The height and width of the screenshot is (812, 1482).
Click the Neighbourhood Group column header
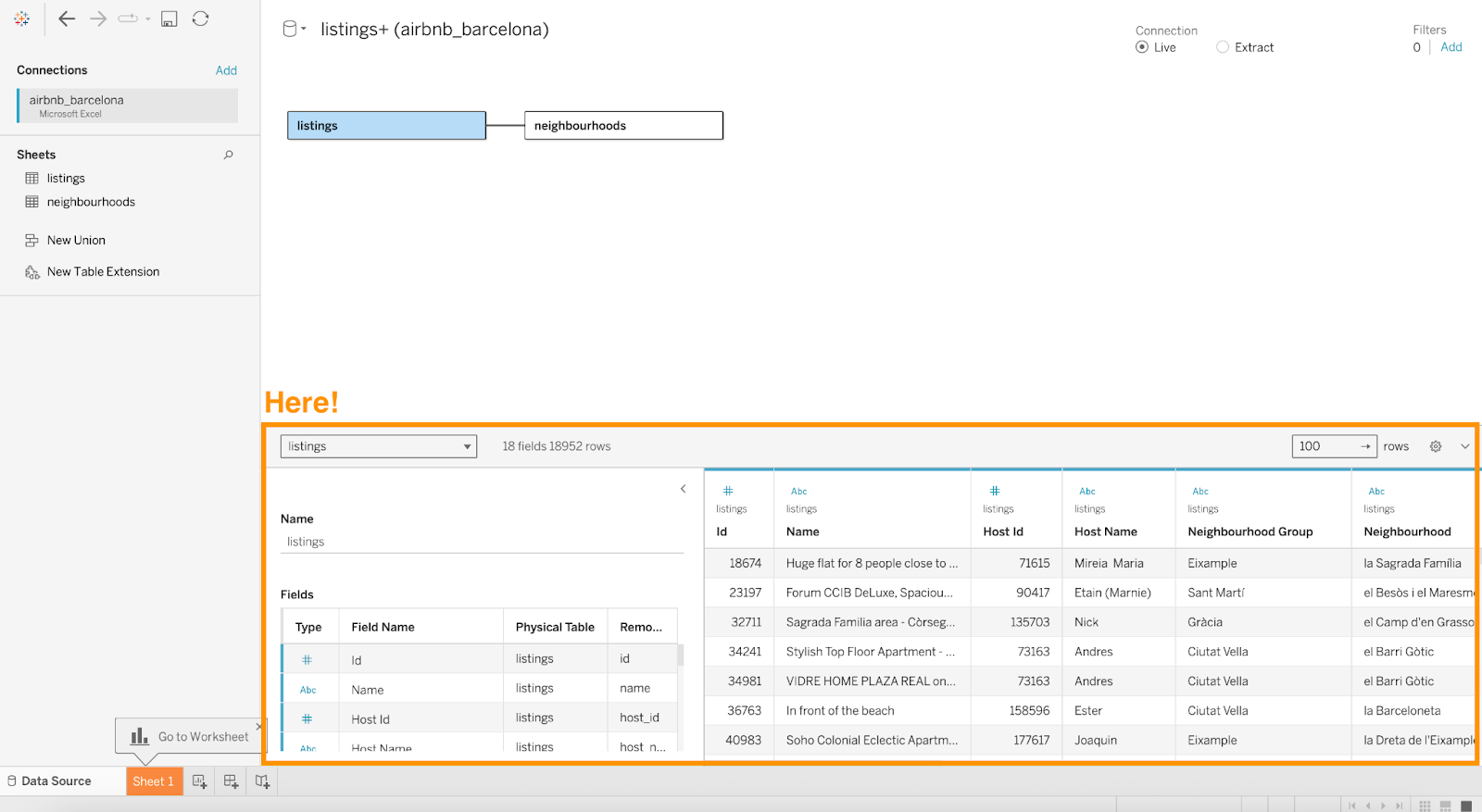pos(1250,531)
